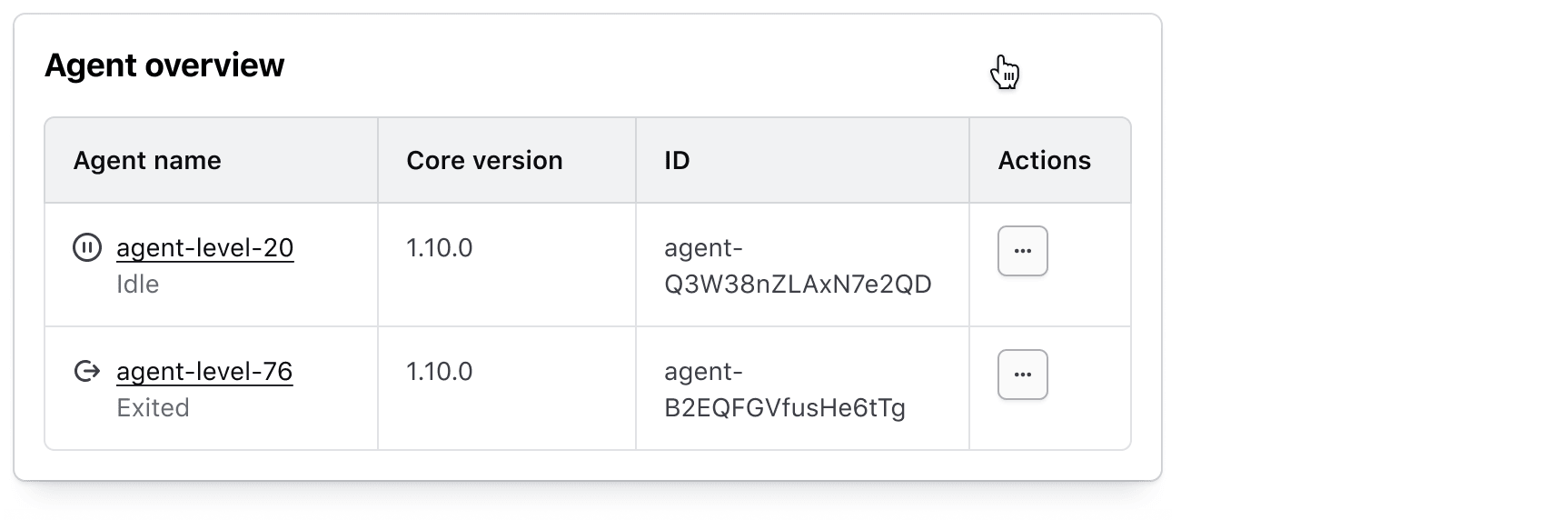Click core version 1.10.0 for agent-level-20
1568x520 pixels.
(x=439, y=247)
